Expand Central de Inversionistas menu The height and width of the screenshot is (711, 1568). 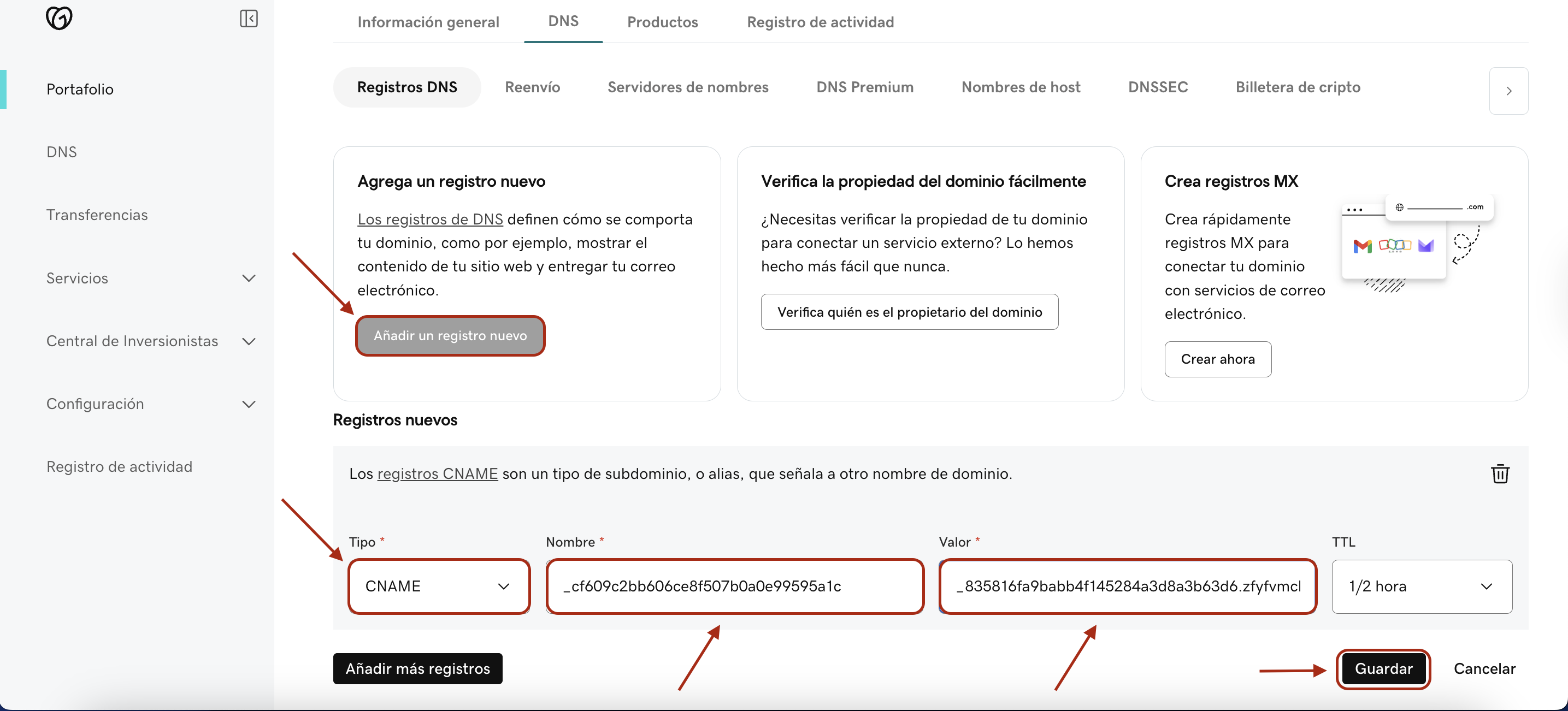pos(249,341)
